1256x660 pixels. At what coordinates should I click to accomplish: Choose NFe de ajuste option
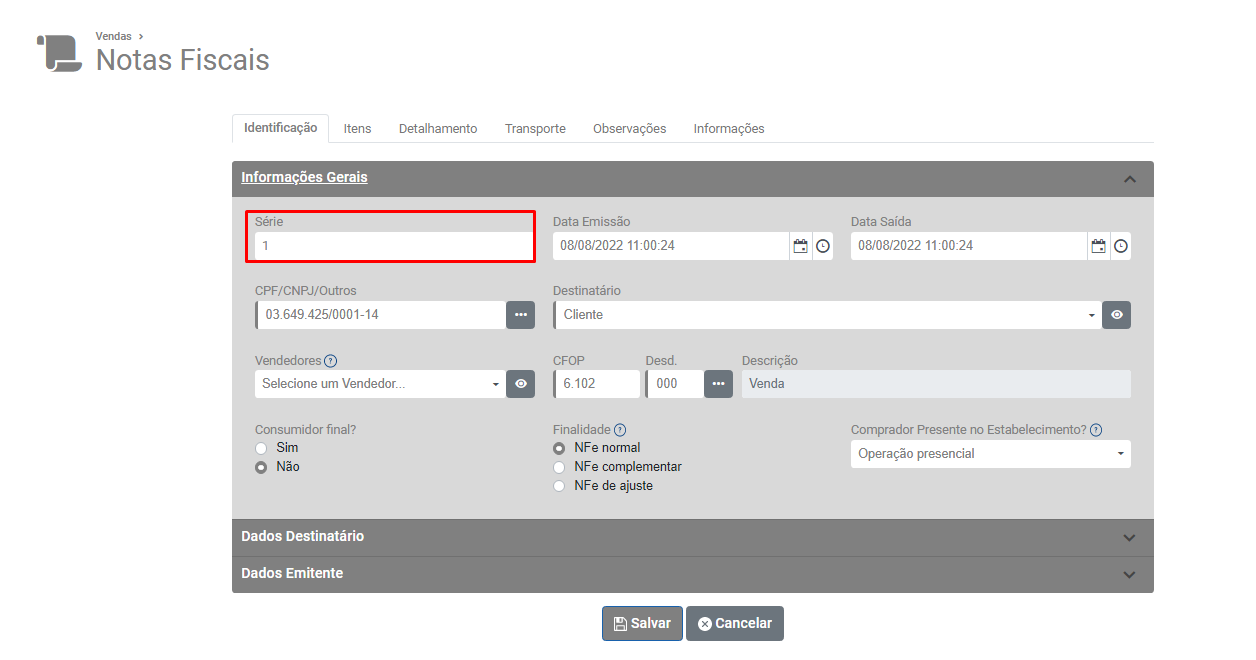point(560,486)
